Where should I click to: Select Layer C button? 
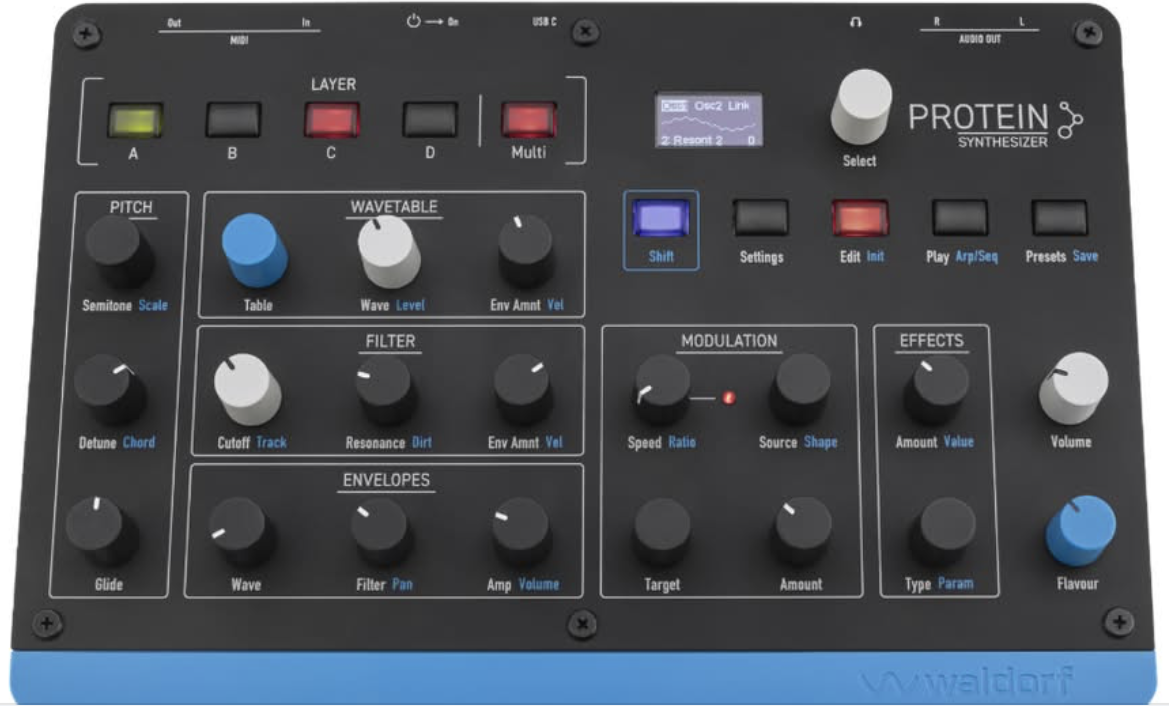click(332, 120)
